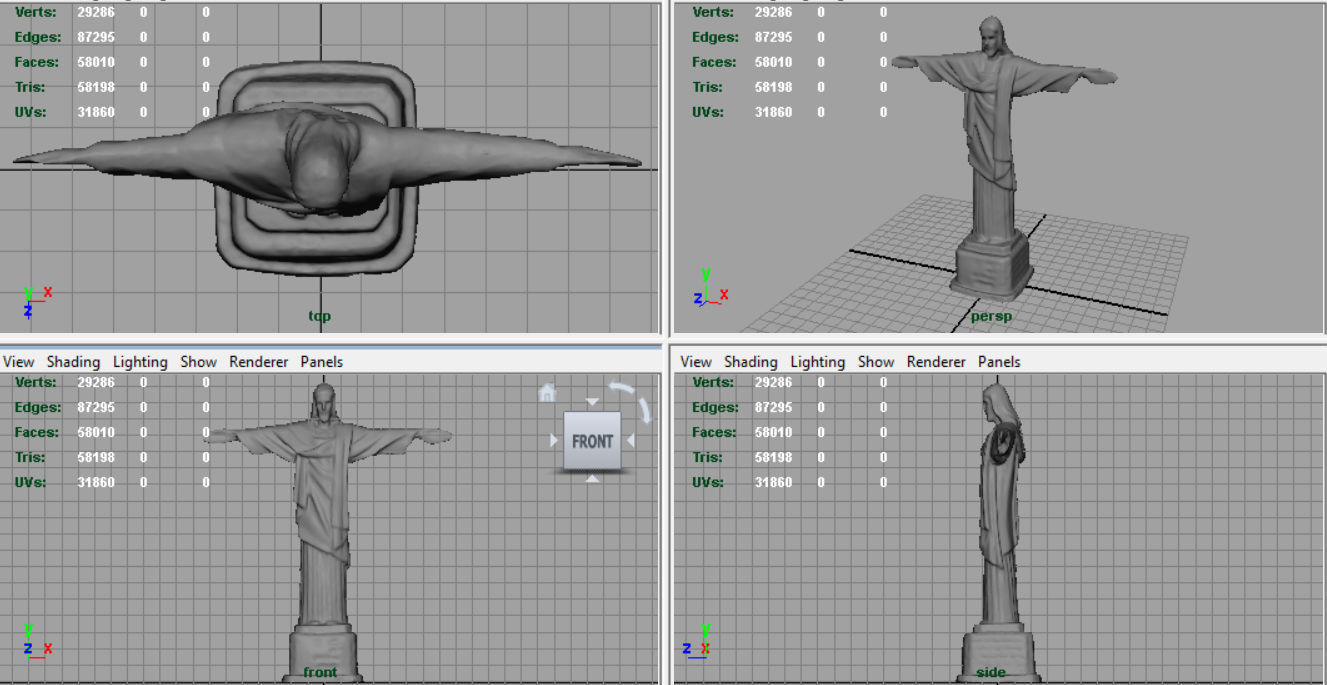1327x685 pixels.
Task: Open View menu in side viewport panel
Action: point(695,362)
